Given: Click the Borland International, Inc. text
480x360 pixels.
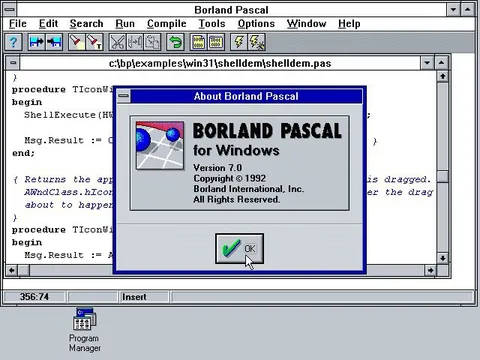Looking at the screenshot, I should click(249, 189).
